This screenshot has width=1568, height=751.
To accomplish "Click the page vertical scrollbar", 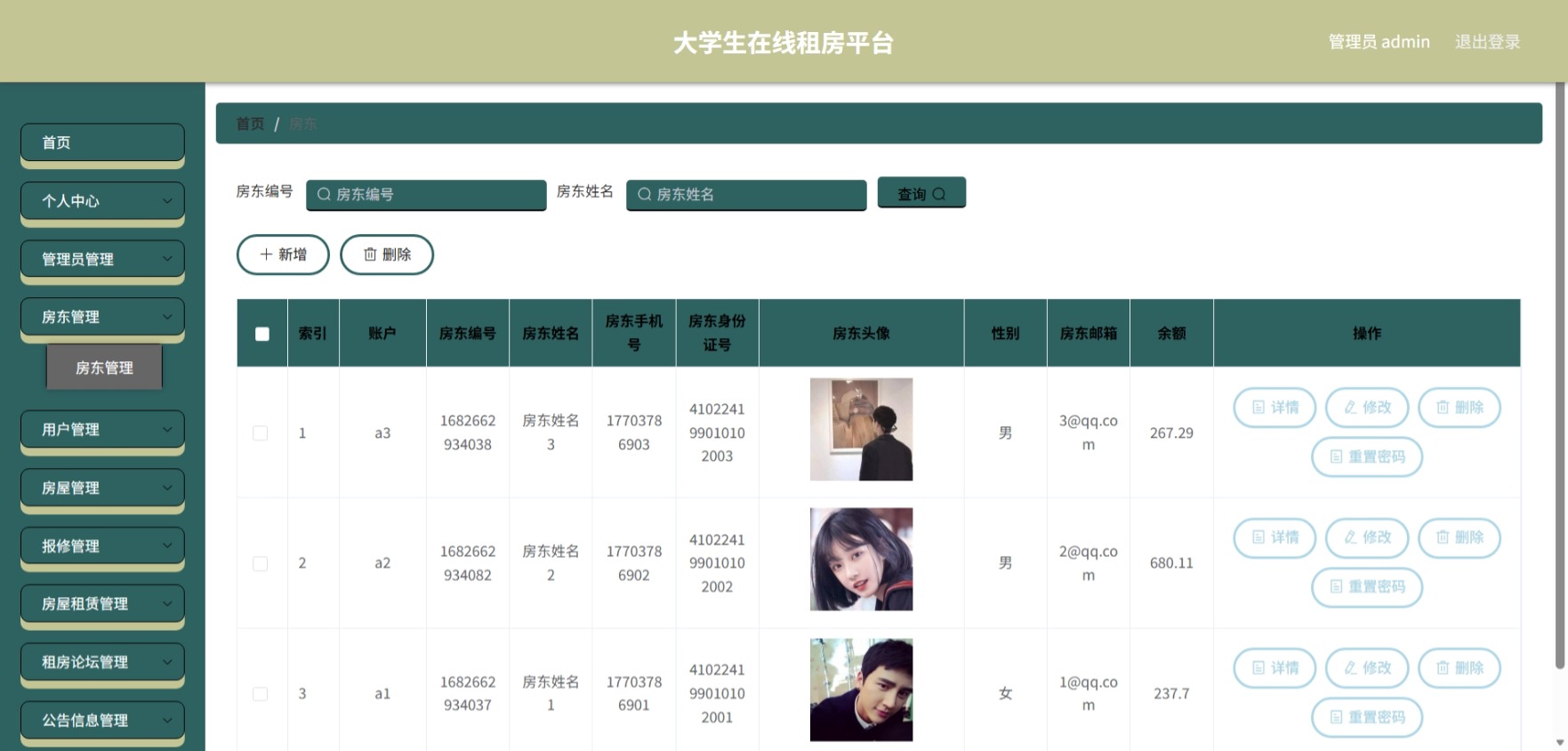I will point(1560,374).
